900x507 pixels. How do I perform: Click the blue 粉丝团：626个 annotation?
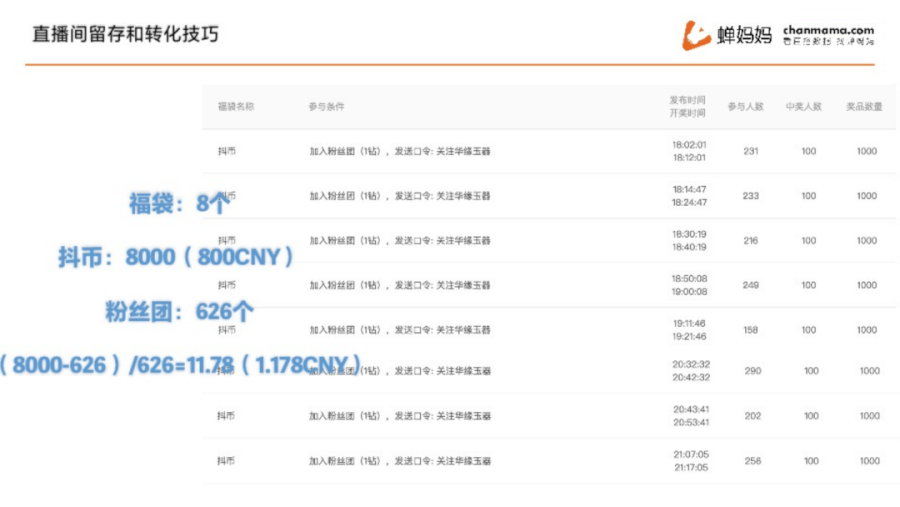coord(180,311)
